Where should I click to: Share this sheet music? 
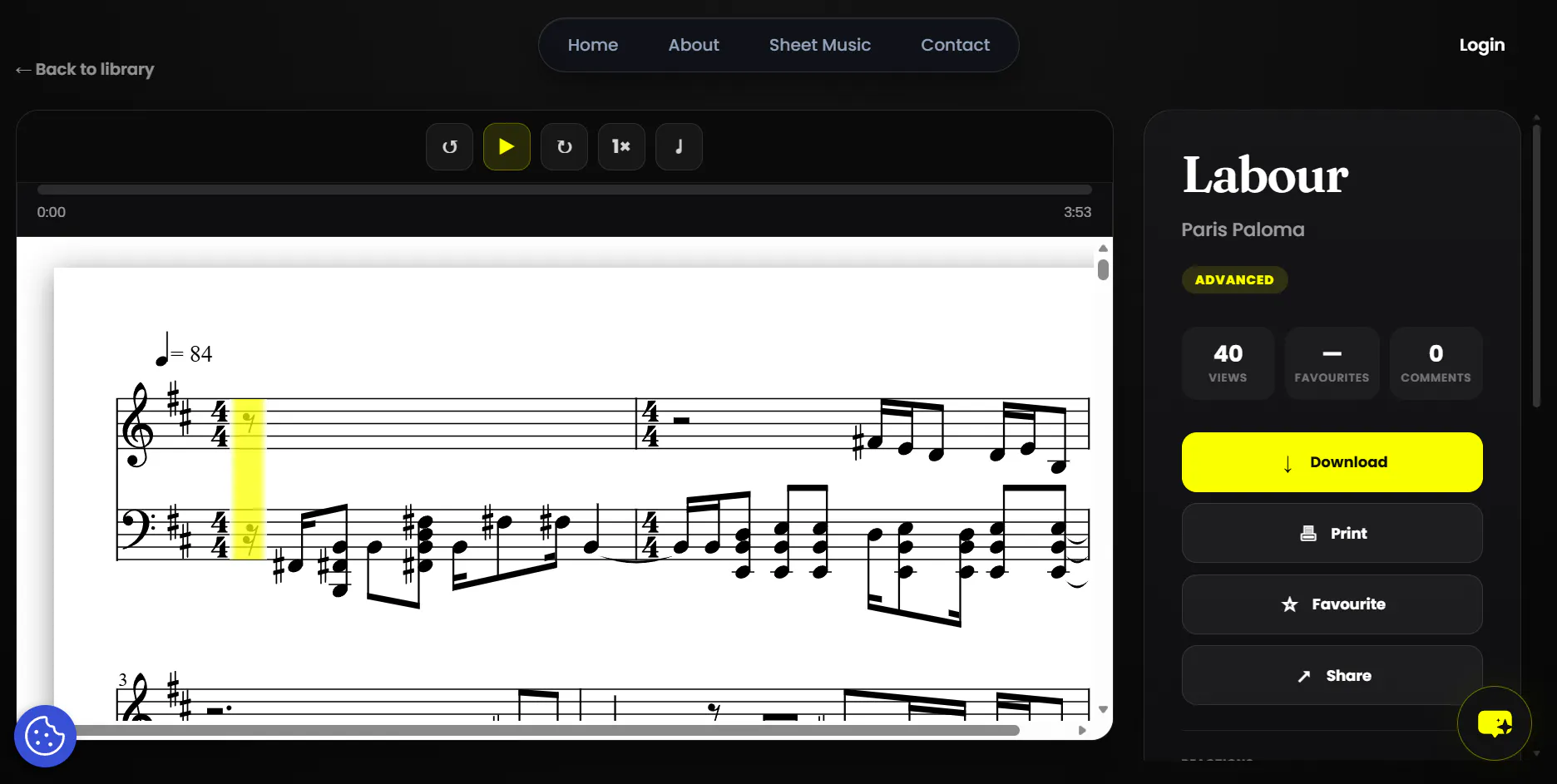(1332, 675)
